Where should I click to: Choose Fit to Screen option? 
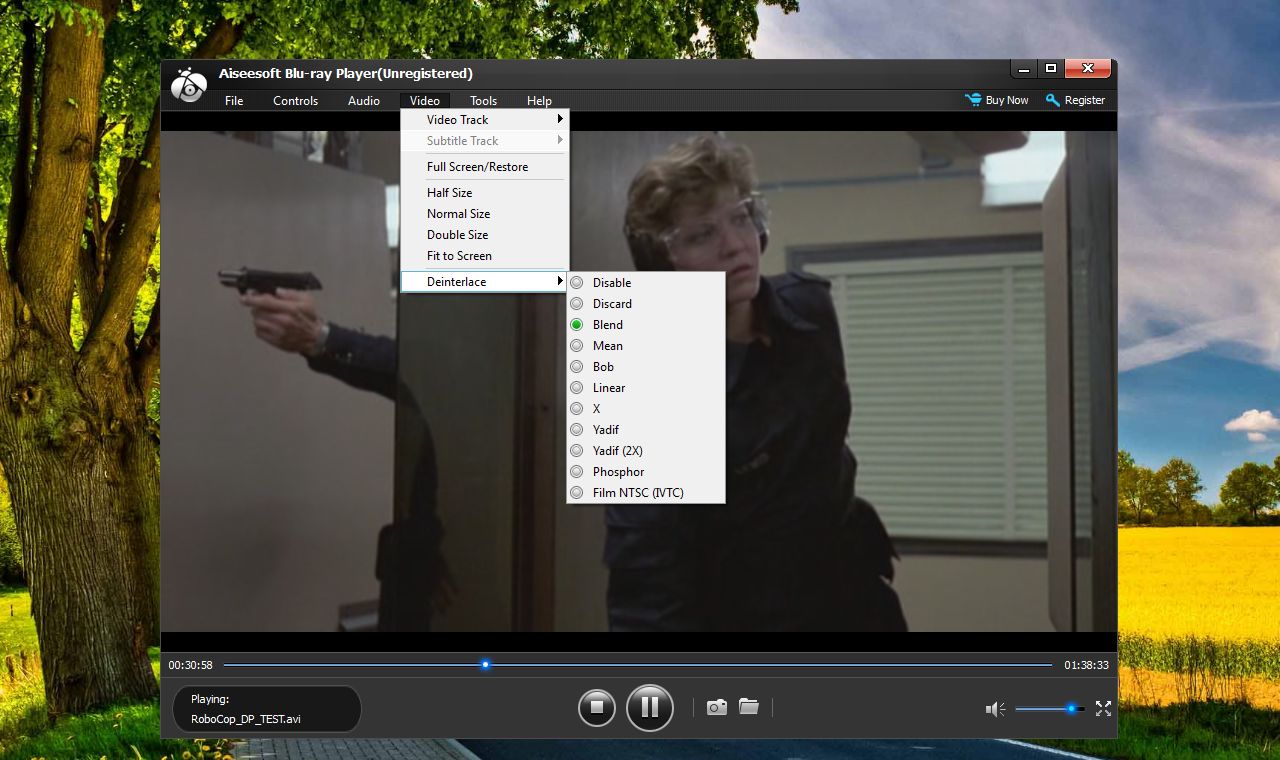485,256
